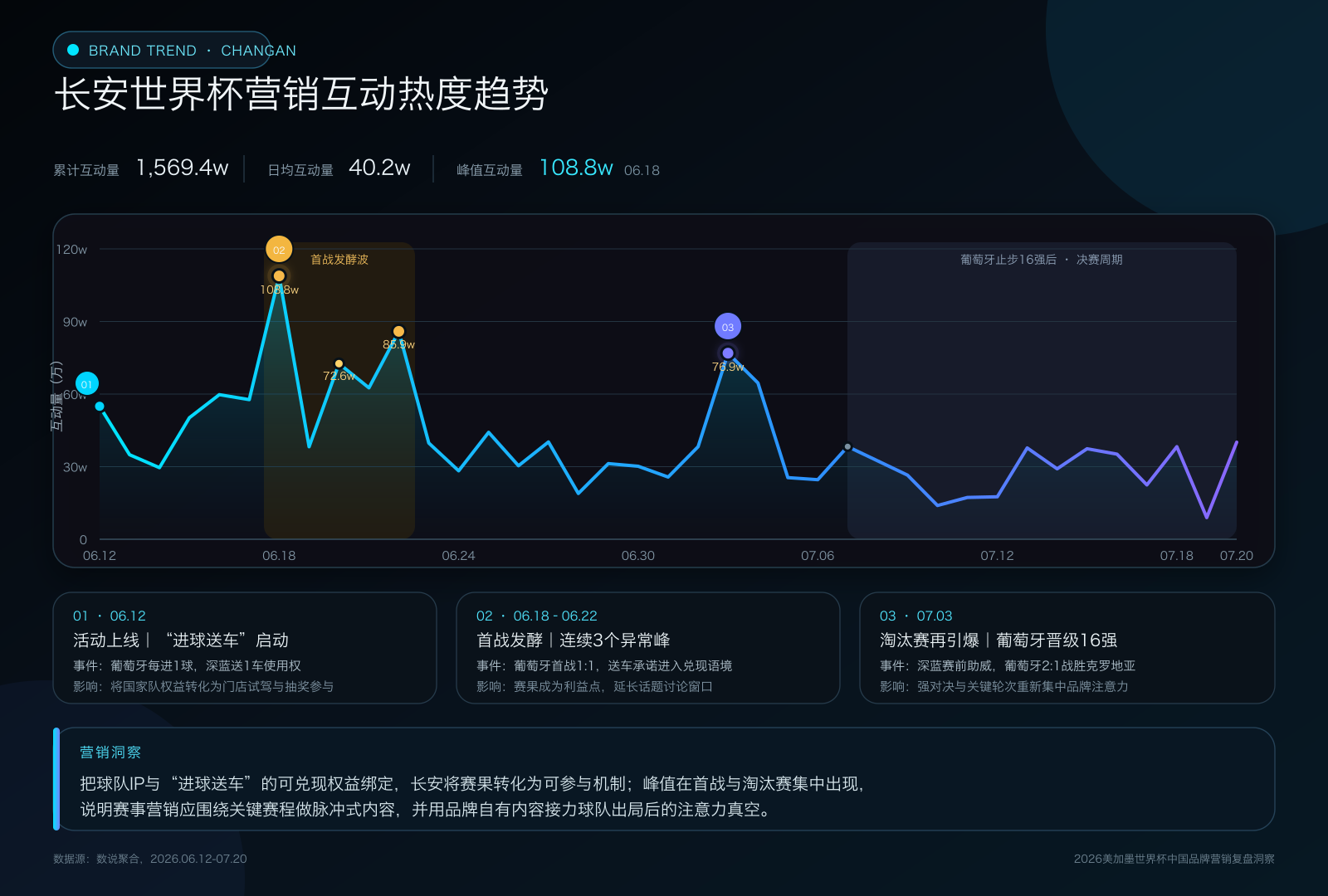Image resolution: width=1328 pixels, height=896 pixels.
Task: Click the 30w y-axis label
Action: 75,467
